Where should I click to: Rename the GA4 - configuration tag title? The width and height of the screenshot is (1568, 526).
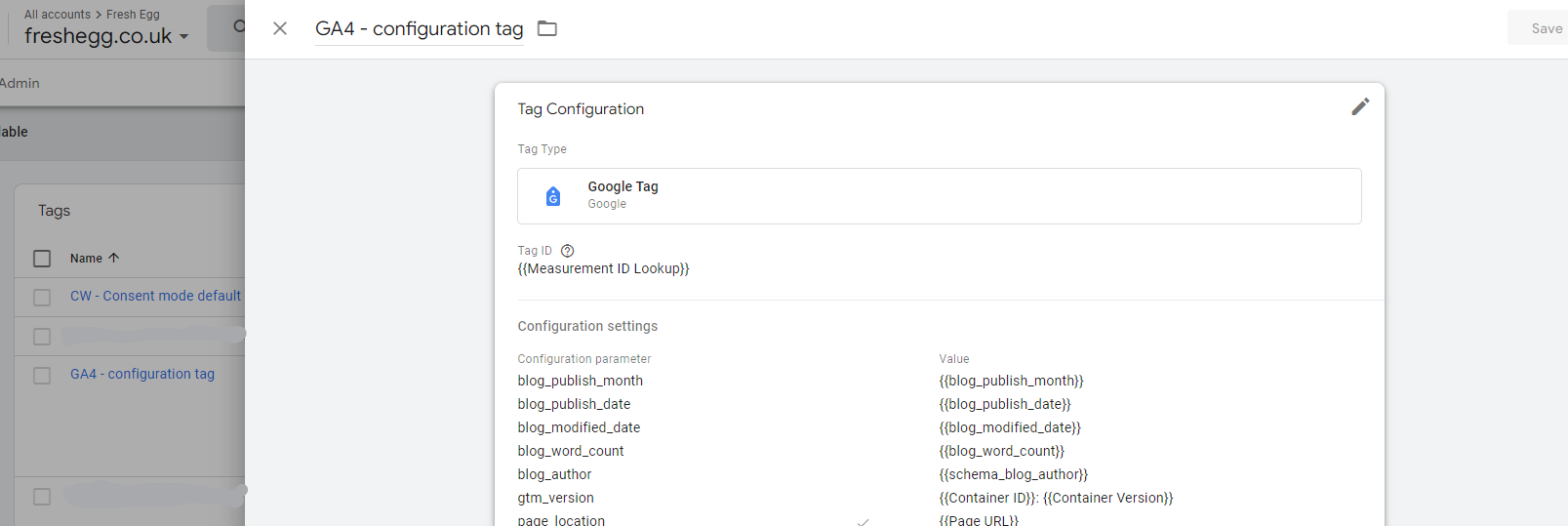pyautogui.click(x=419, y=28)
